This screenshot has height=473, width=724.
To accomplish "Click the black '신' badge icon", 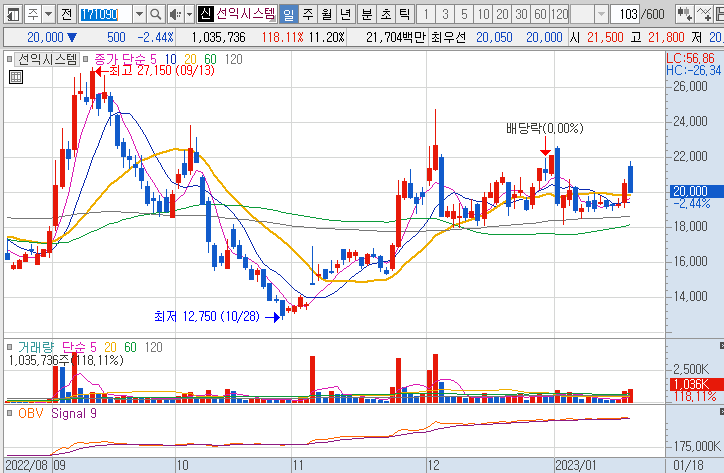I will (x=205, y=14).
